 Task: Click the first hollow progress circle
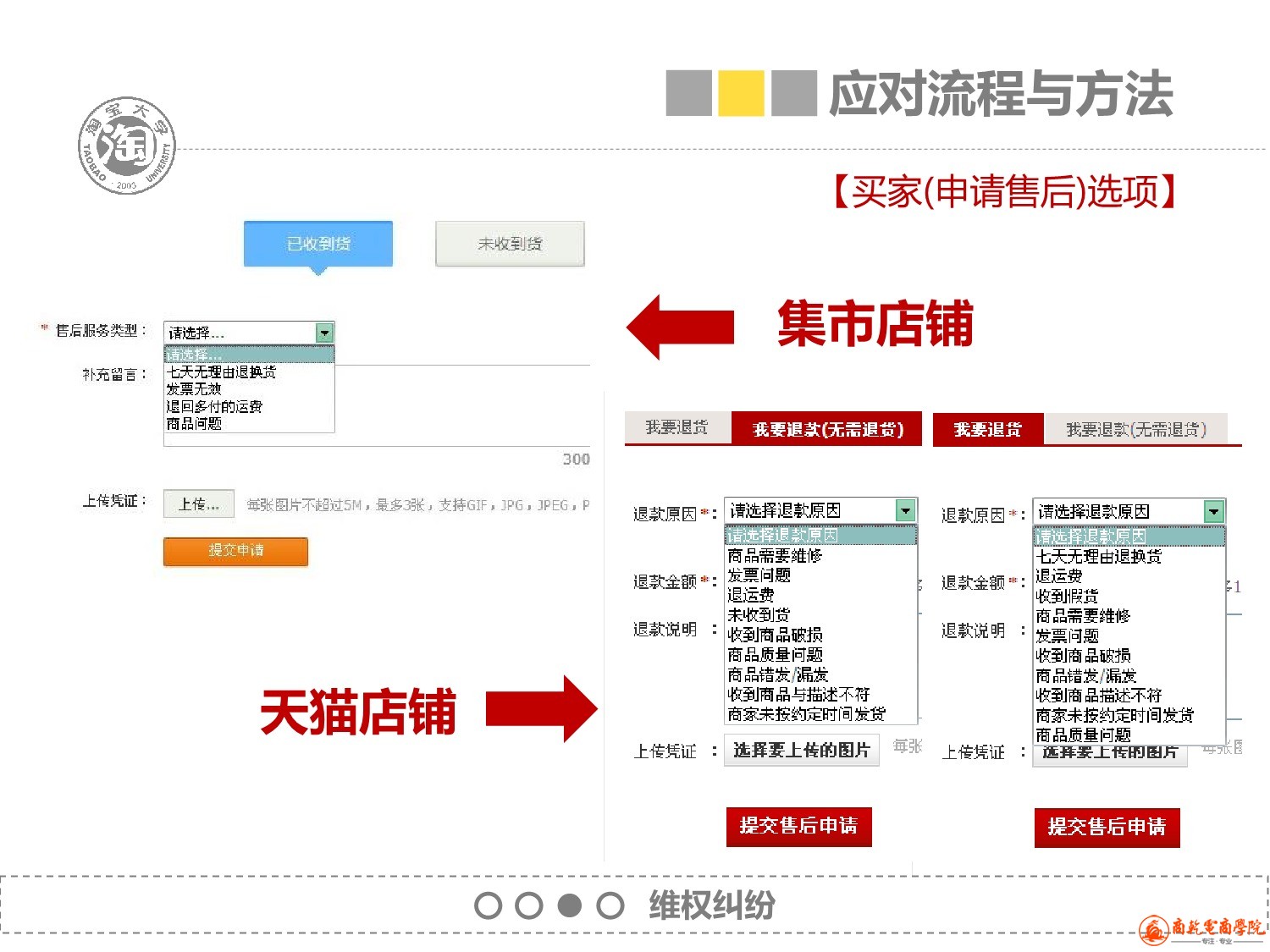point(489,905)
